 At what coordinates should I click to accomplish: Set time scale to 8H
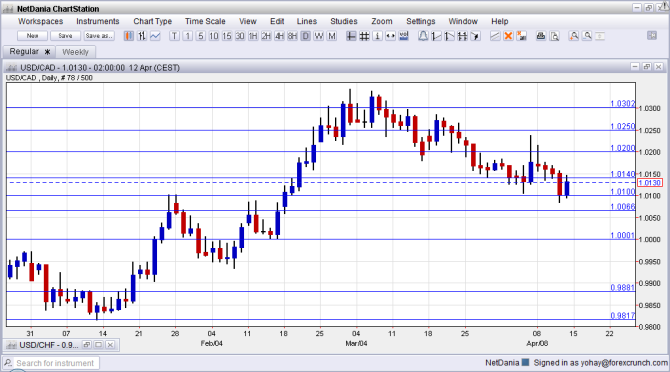(x=292, y=36)
